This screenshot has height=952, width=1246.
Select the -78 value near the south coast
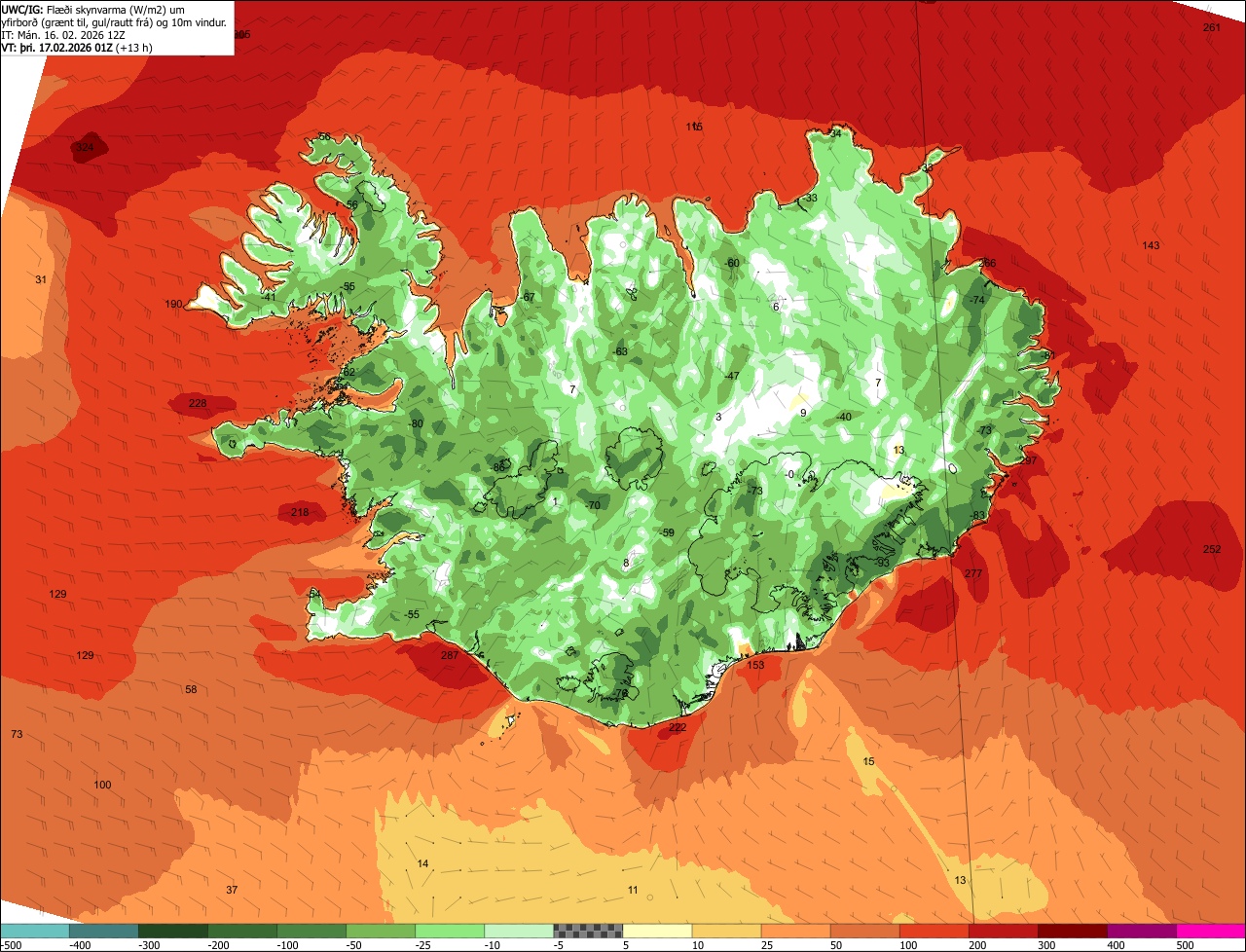pos(620,693)
